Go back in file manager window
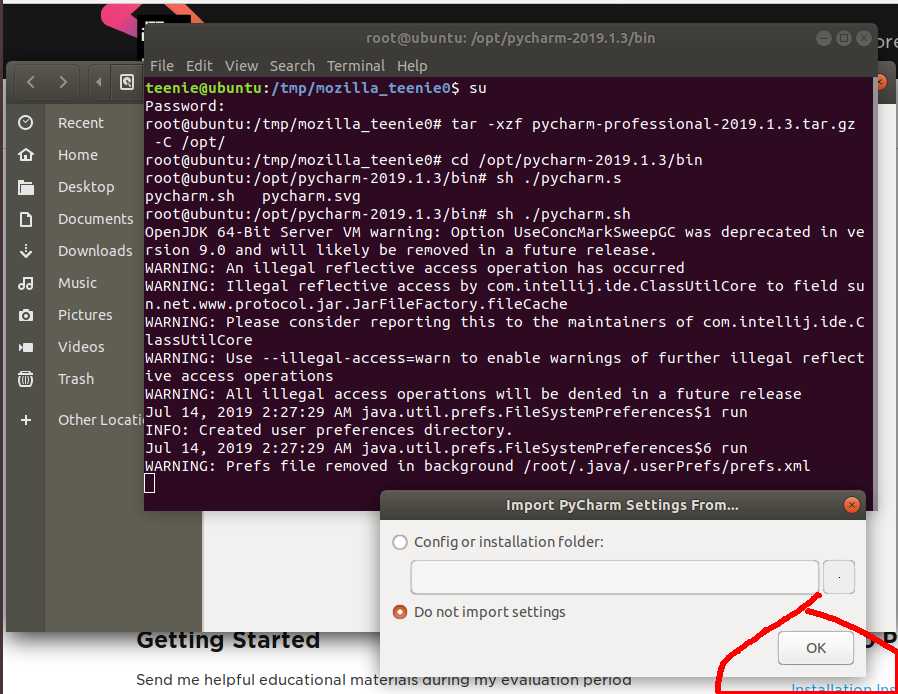898x694 pixels. click(31, 82)
